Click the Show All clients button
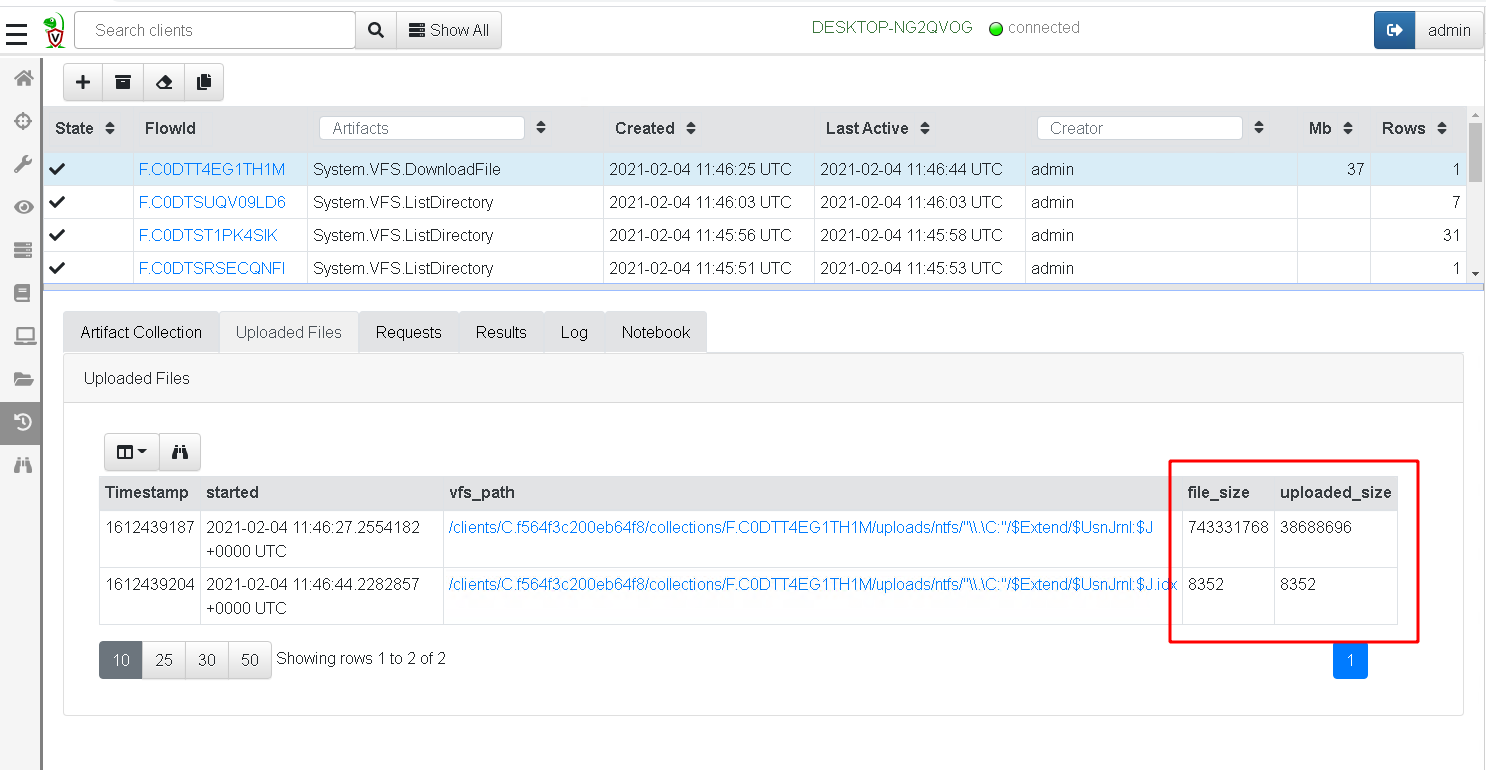The height and width of the screenshot is (770, 1486). click(x=449, y=30)
